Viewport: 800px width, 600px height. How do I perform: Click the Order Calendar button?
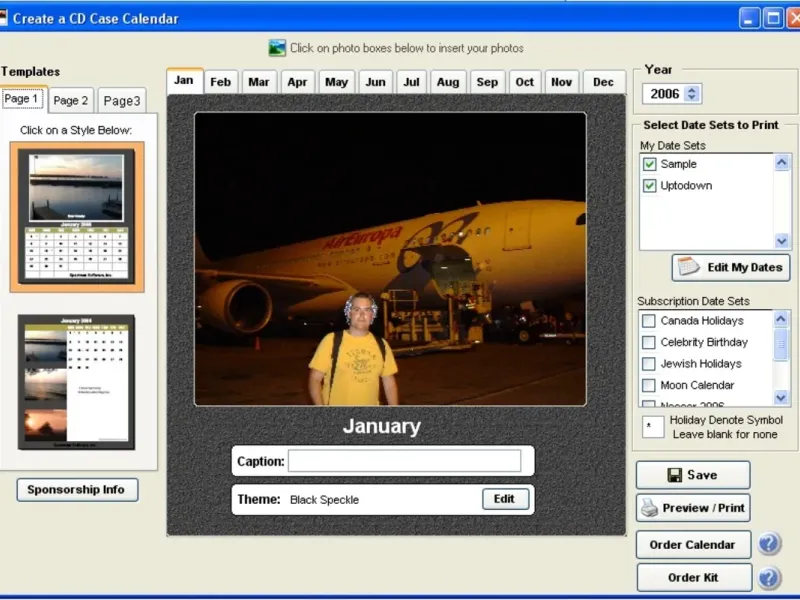click(693, 544)
